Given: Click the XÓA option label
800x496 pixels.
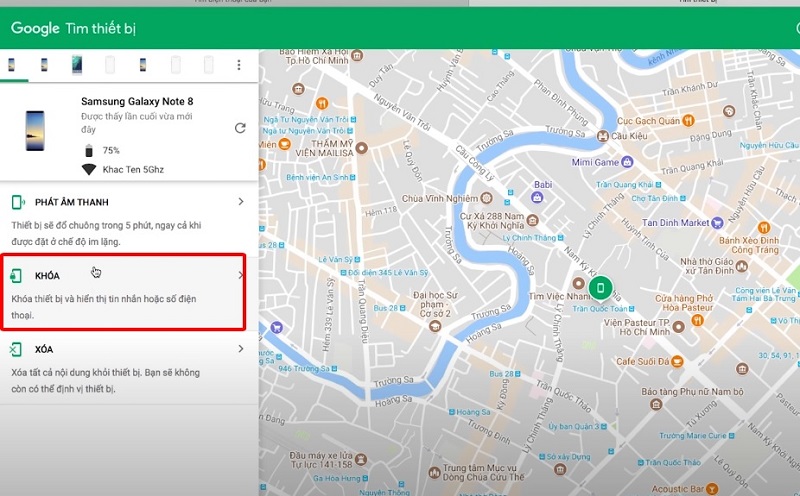Looking at the screenshot, I should coord(44,349).
